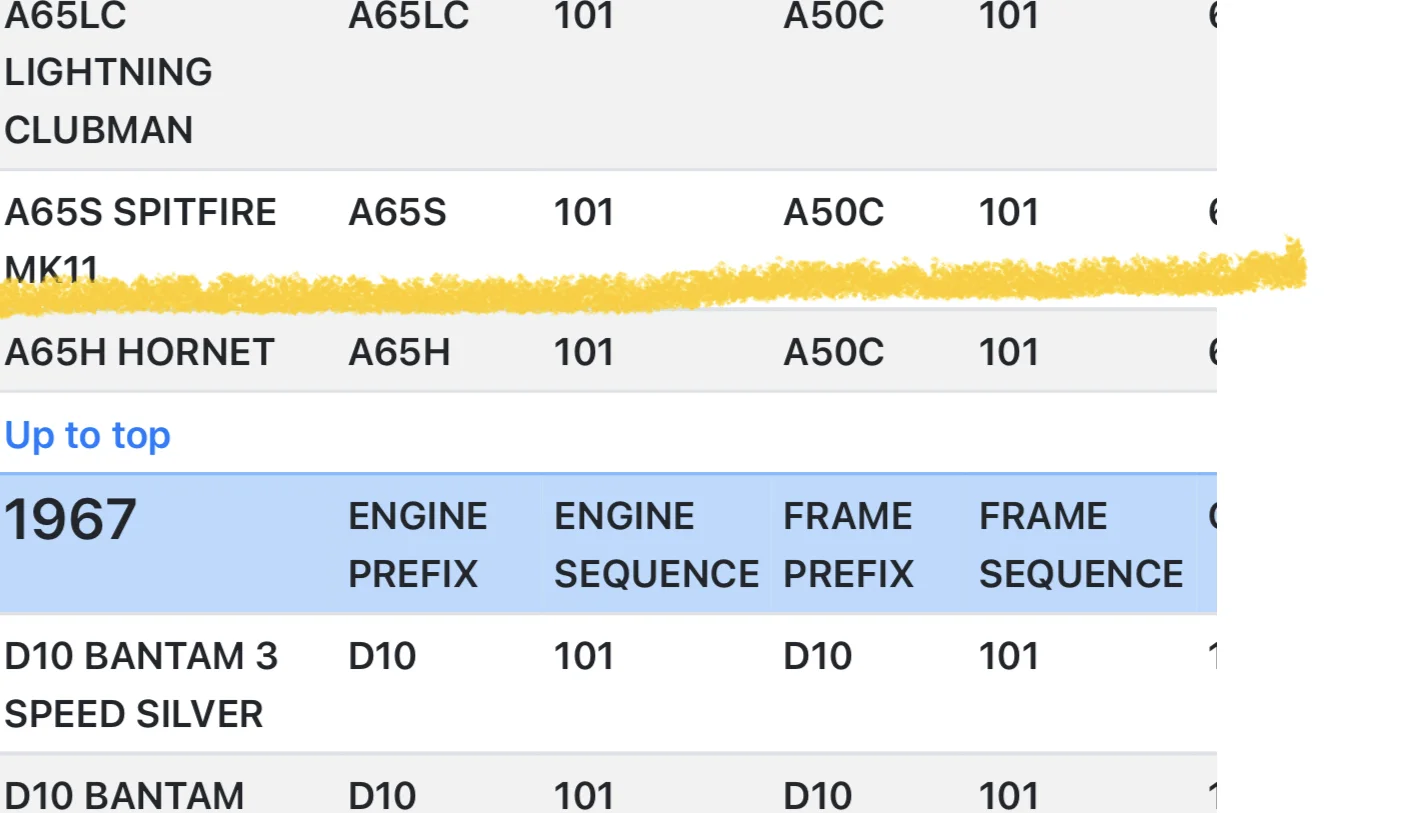The image size is (1426, 813).
Task: Click D10 engine prefix in Bantam Silver row
Action: [x=382, y=657]
